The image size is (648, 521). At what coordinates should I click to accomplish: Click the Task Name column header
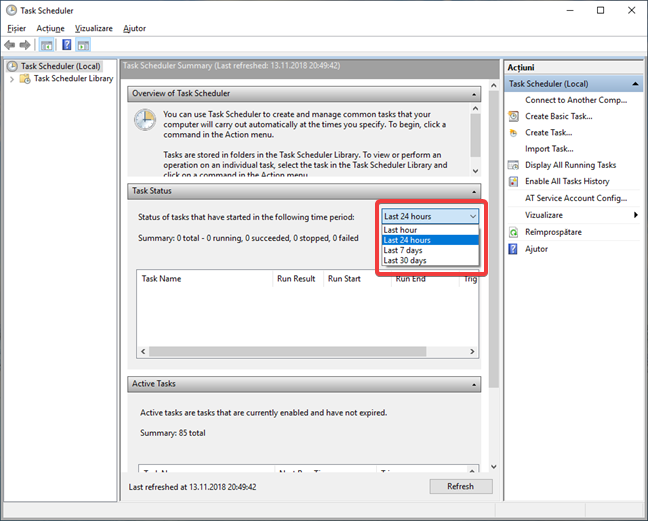coord(204,279)
